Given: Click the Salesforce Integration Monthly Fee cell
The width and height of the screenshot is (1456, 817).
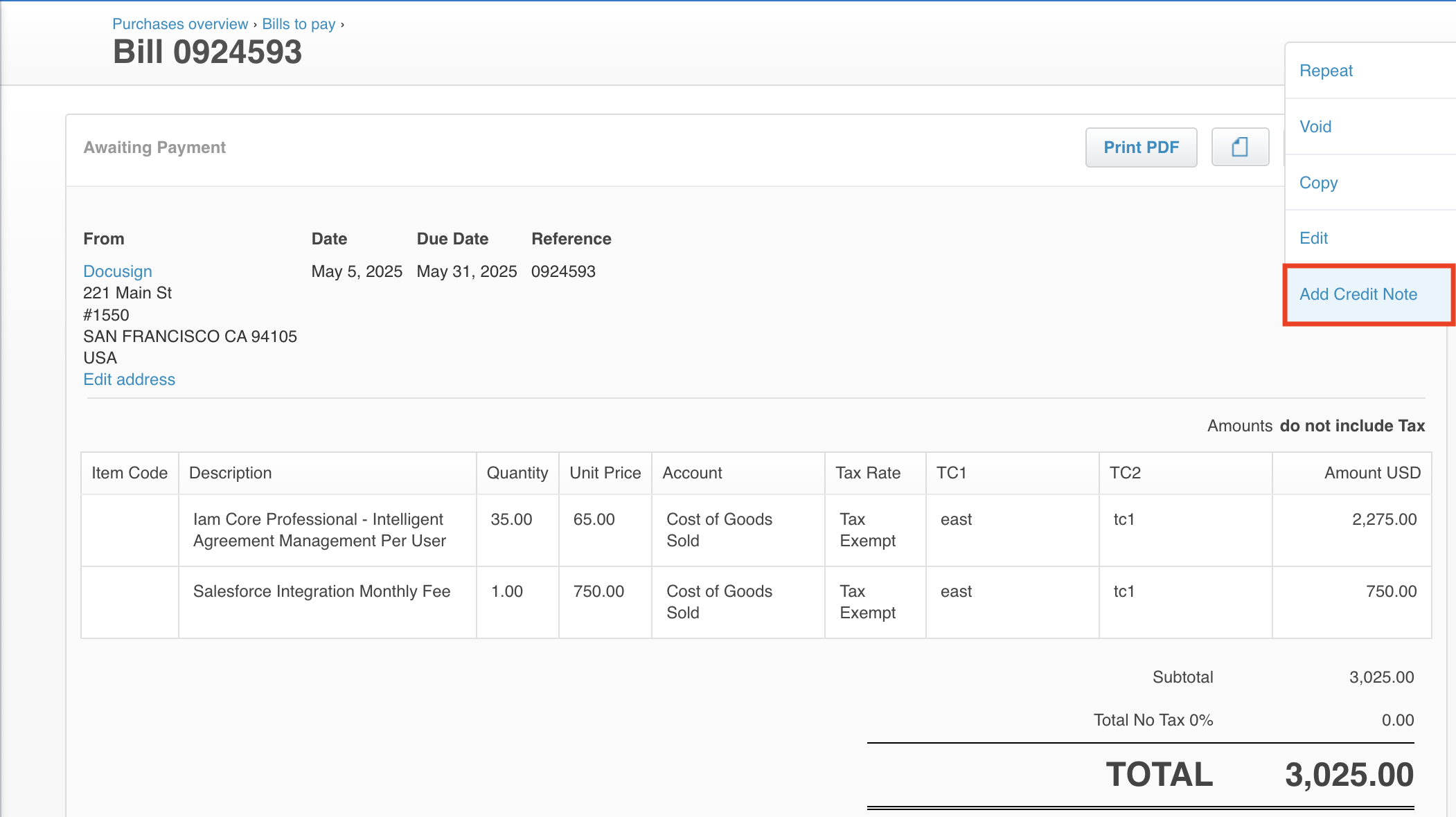Looking at the screenshot, I should tap(328, 602).
